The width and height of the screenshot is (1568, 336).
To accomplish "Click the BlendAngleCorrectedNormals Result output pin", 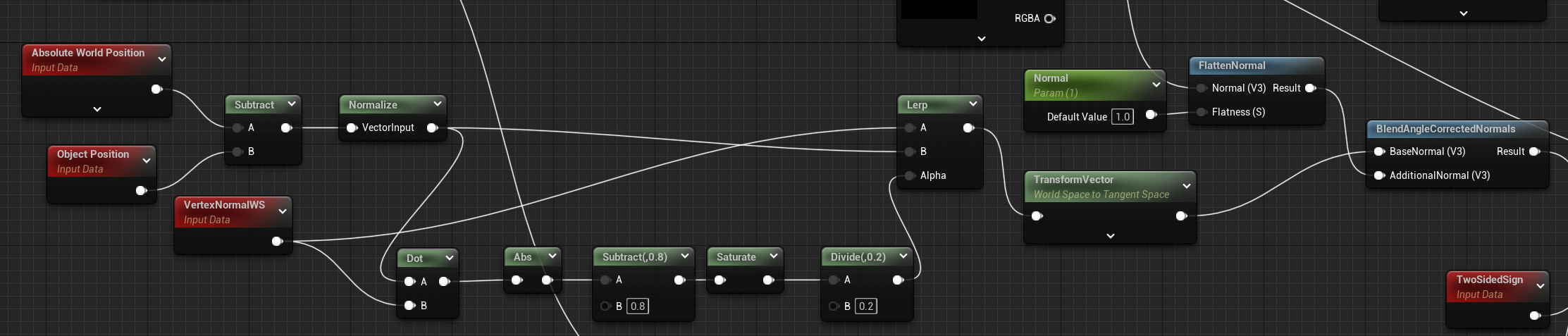I will pos(1534,151).
